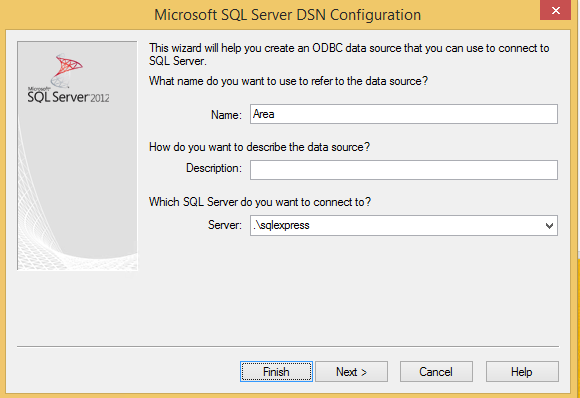The height and width of the screenshot is (398, 580).
Task: Click the title 'Microsoft SQL Server DSN Configuration'
Action: click(x=287, y=15)
